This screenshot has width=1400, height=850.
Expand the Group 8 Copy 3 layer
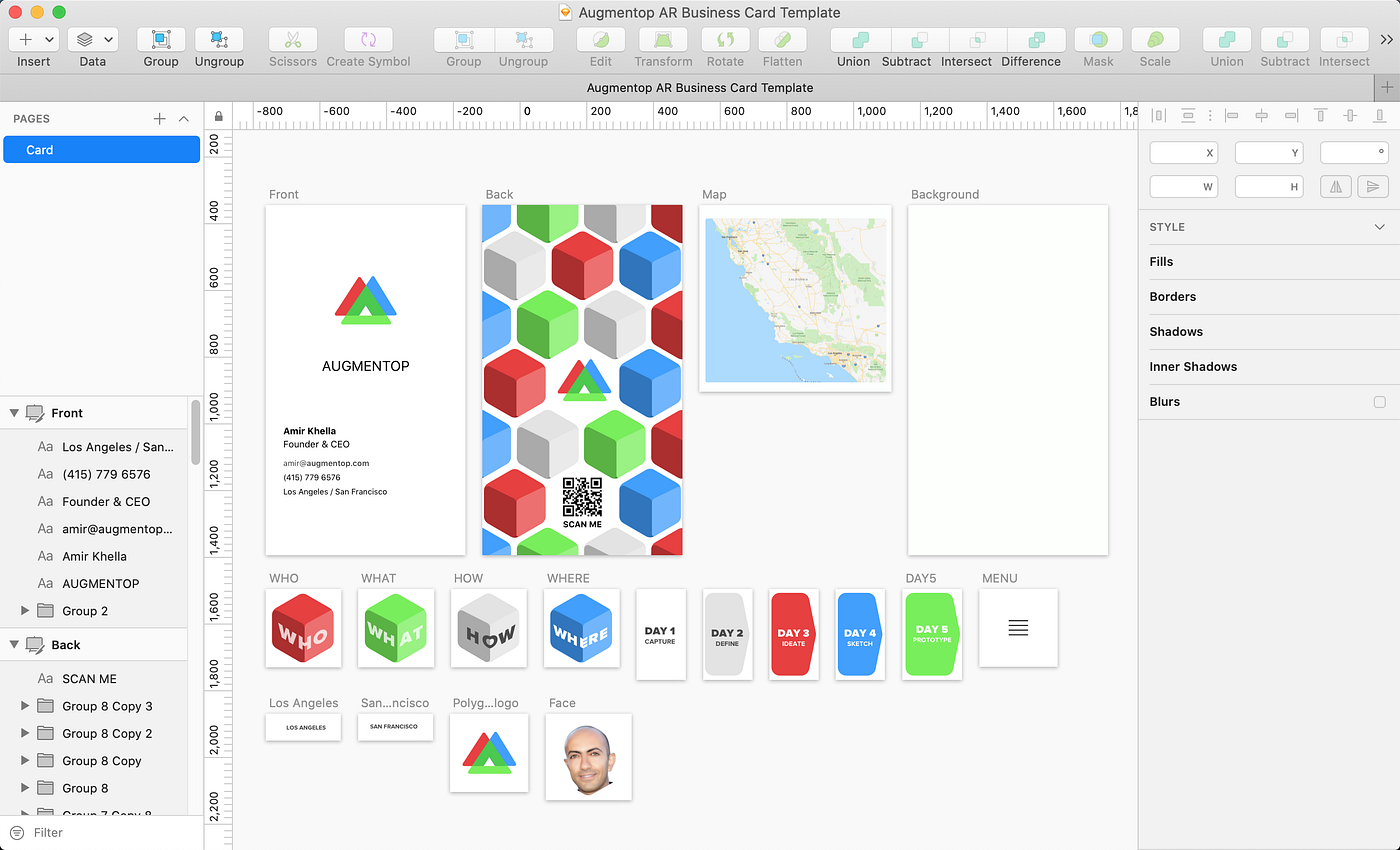pyautogui.click(x=25, y=706)
